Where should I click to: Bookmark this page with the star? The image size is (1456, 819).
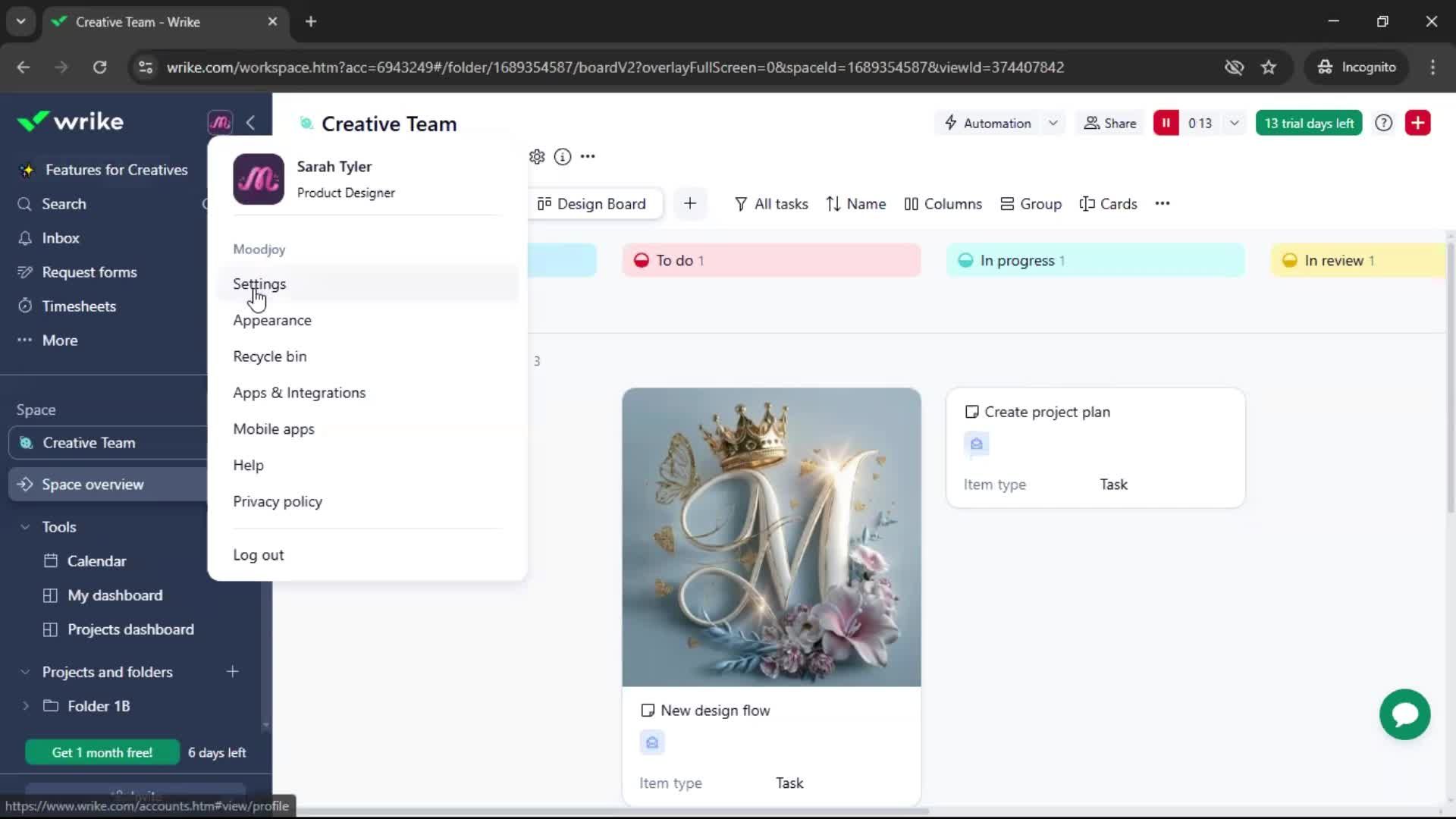pos(1269,67)
